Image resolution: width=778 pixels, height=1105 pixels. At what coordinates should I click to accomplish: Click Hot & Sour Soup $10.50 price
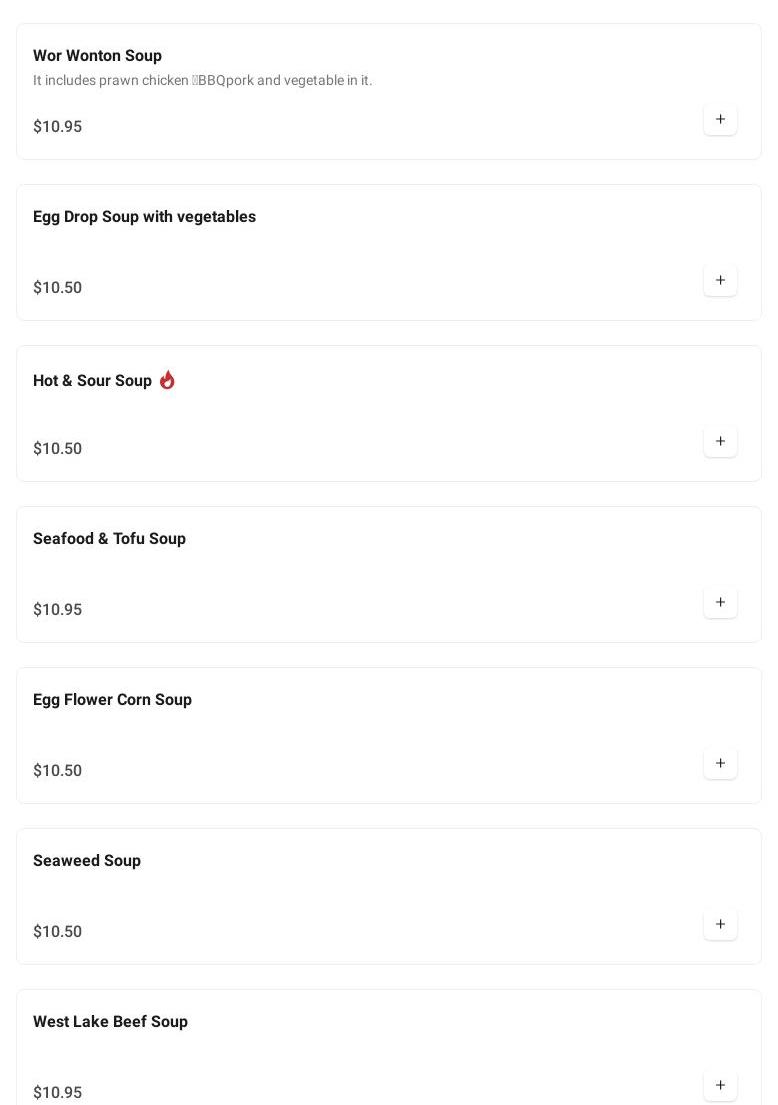click(x=57, y=449)
